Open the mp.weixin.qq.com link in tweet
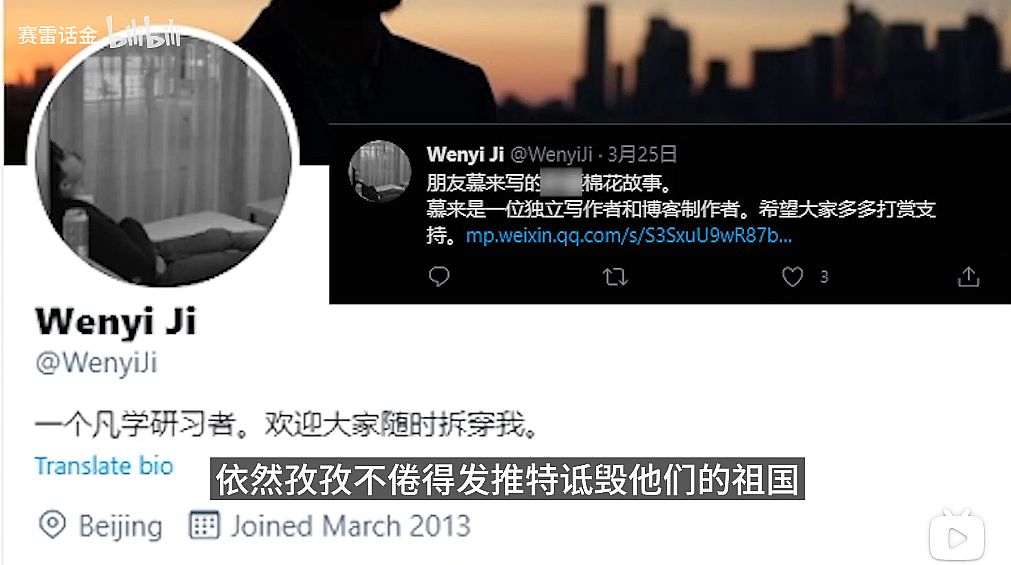Viewport: 1011px width, 565px height. click(628, 235)
